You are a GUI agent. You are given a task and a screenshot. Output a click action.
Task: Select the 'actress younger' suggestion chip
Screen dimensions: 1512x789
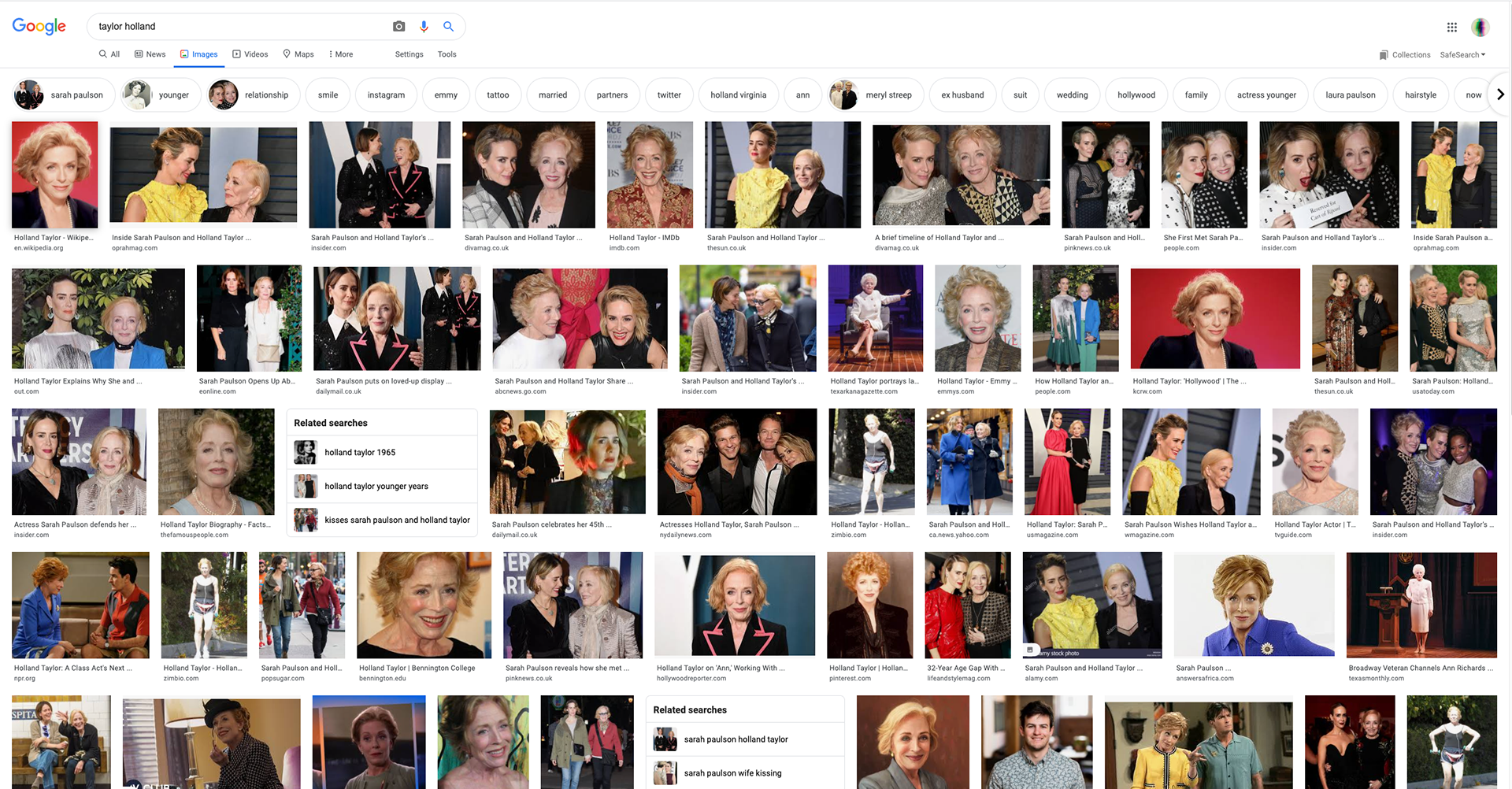point(1266,95)
